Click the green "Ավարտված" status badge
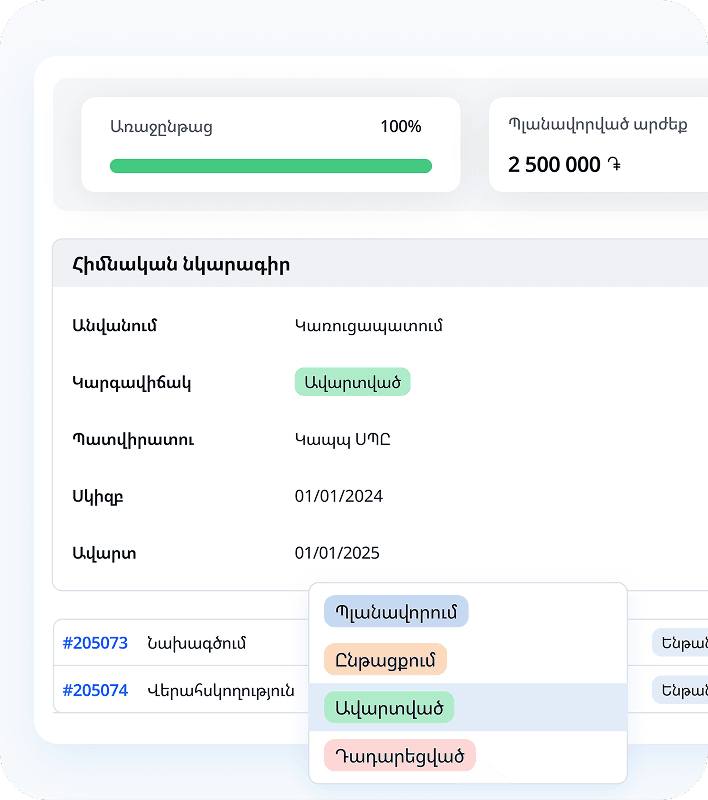 pyautogui.click(x=352, y=381)
